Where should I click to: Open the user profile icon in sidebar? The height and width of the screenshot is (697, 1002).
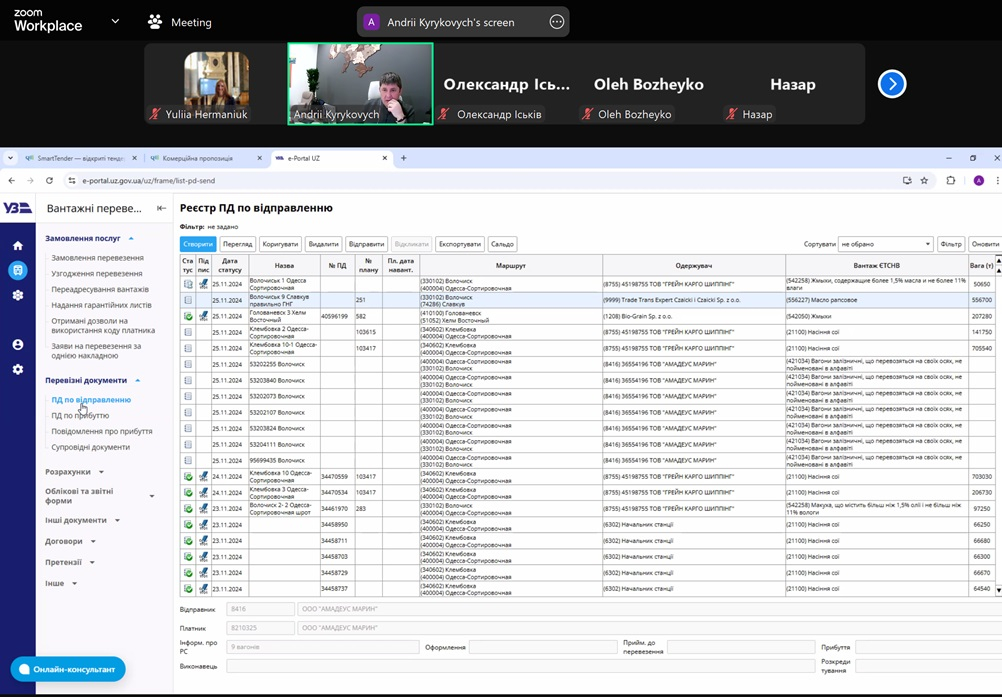17,345
